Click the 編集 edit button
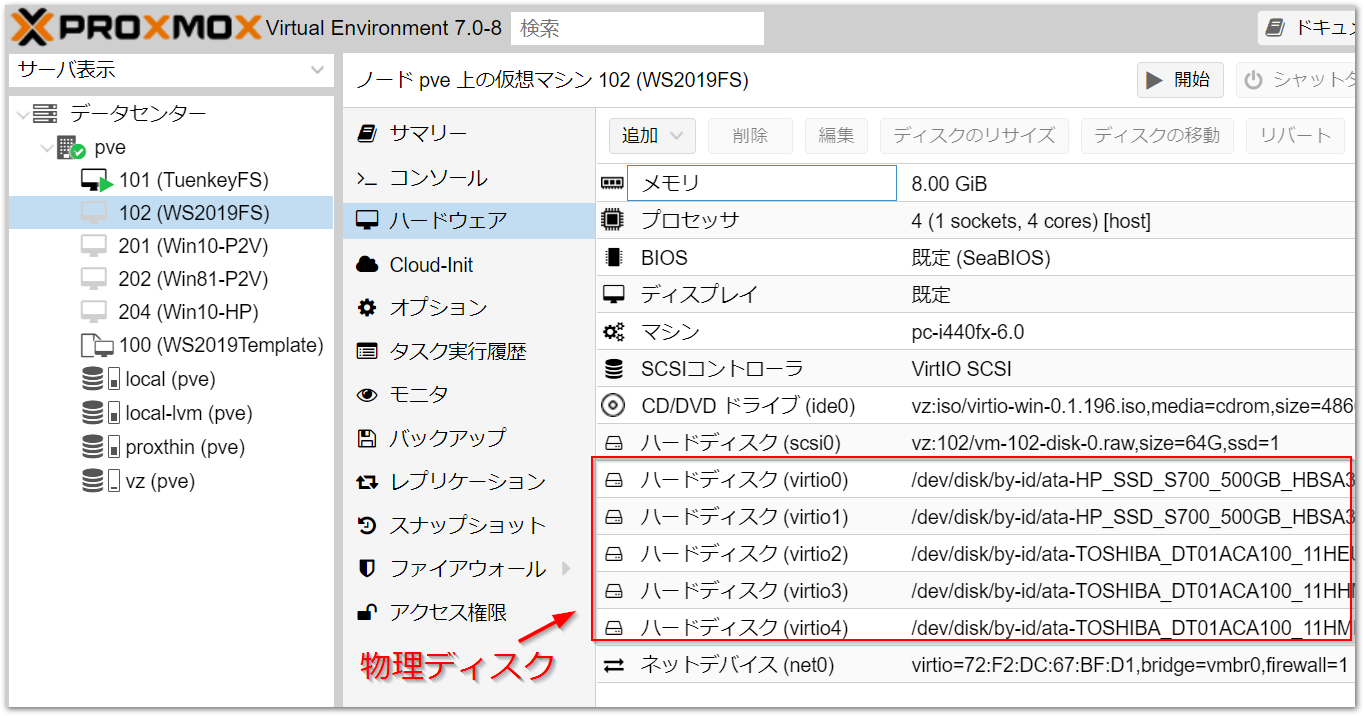 (x=837, y=136)
